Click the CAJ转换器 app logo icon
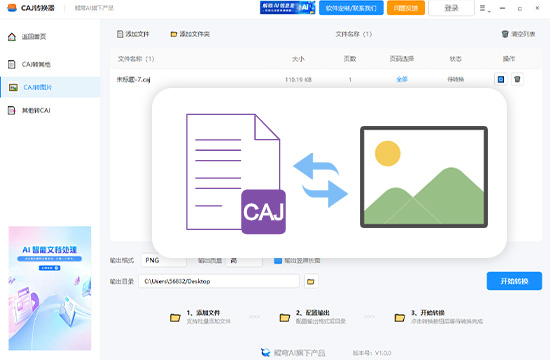This screenshot has height=360, width=550. coord(12,8)
